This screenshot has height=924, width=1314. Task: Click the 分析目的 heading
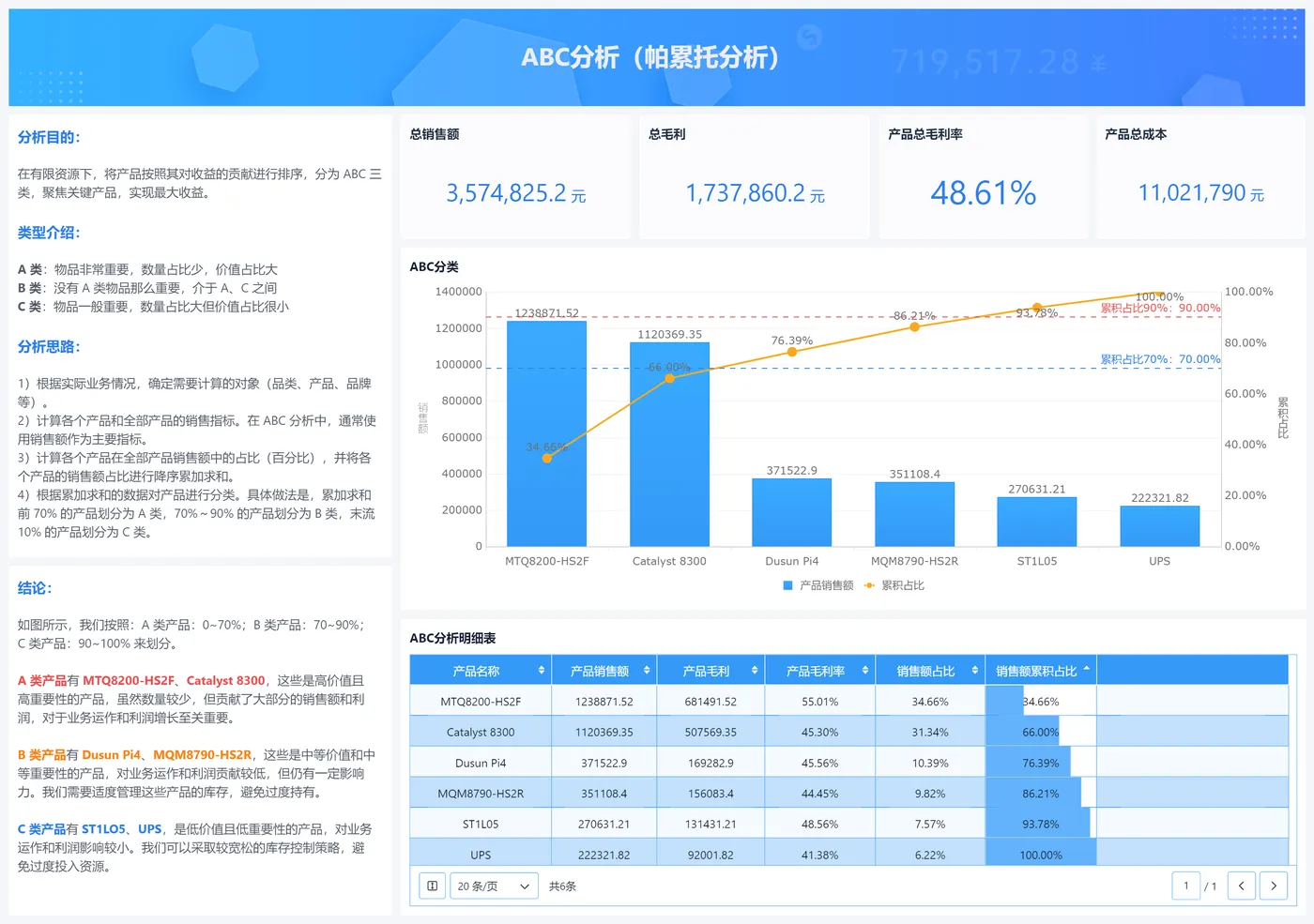49,137
